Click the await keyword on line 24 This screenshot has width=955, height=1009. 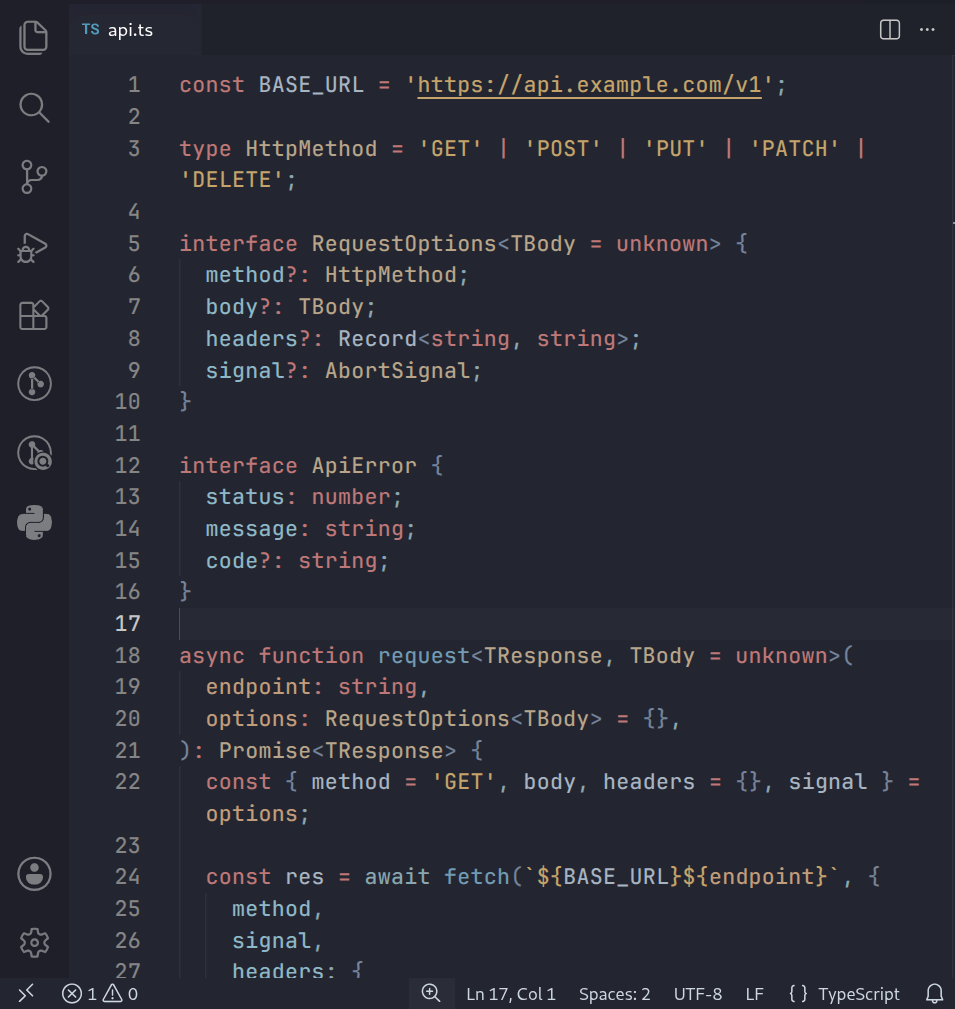click(x=397, y=877)
